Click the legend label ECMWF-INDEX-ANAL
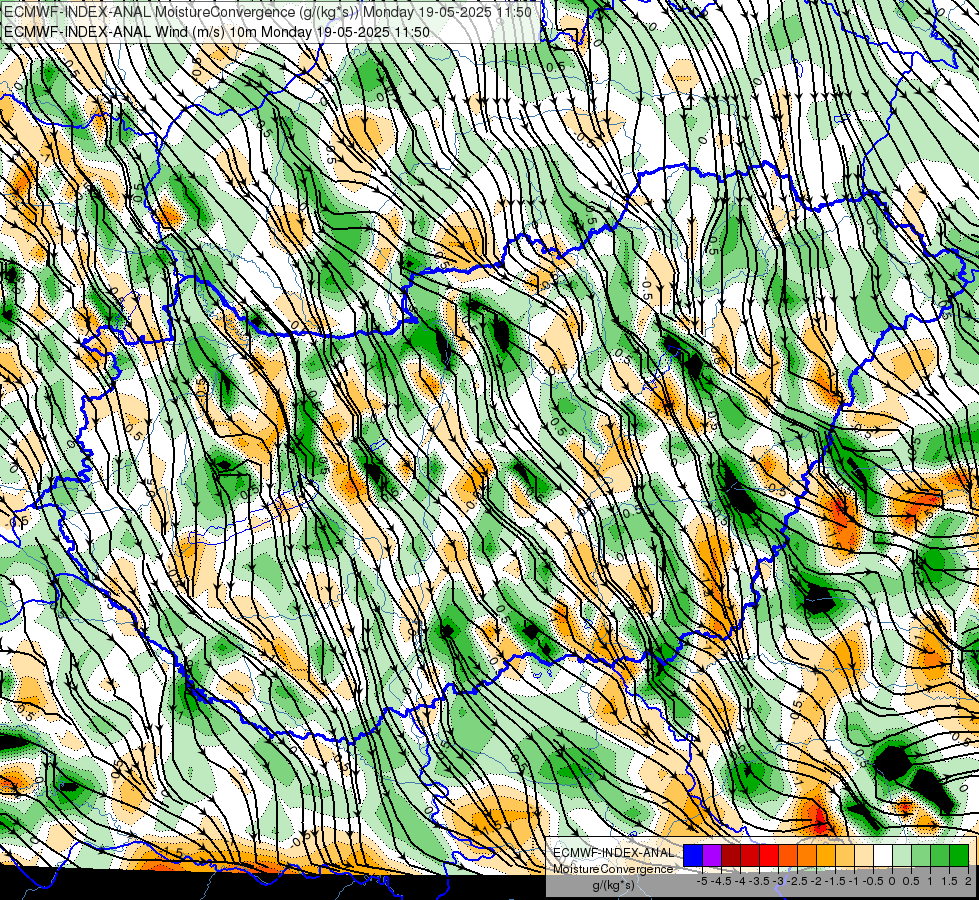This screenshot has height=900, width=979. pos(614,853)
